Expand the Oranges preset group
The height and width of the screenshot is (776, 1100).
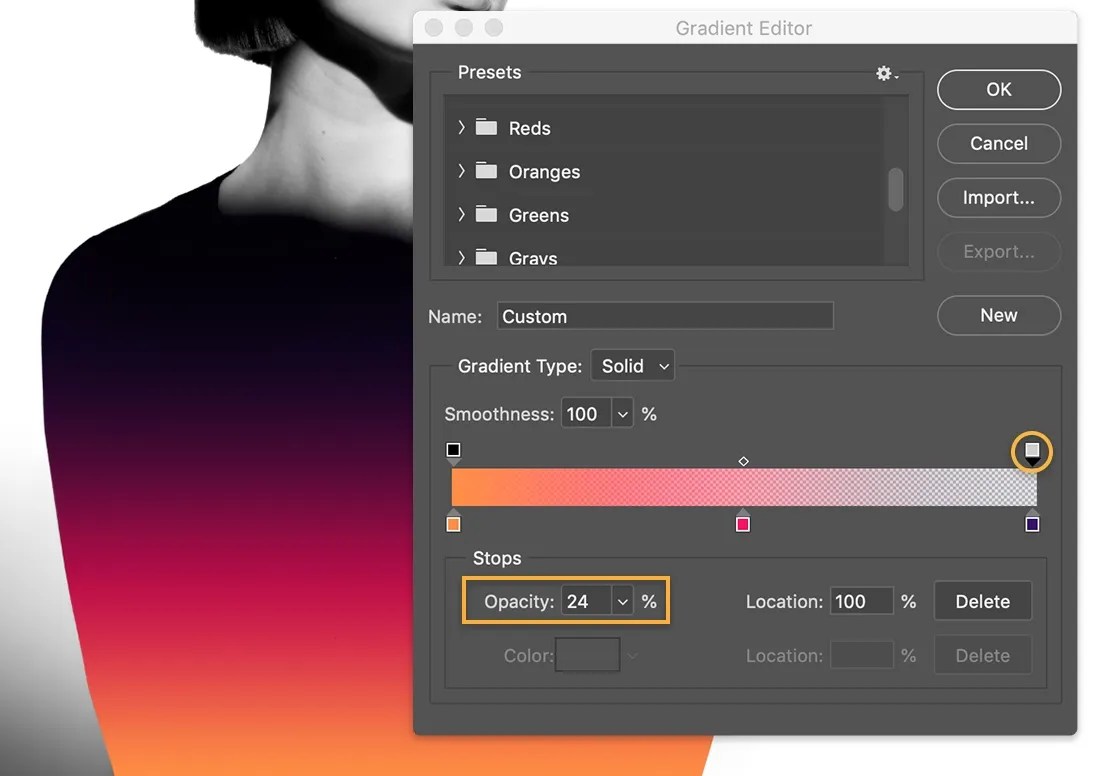click(x=461, y=171)
